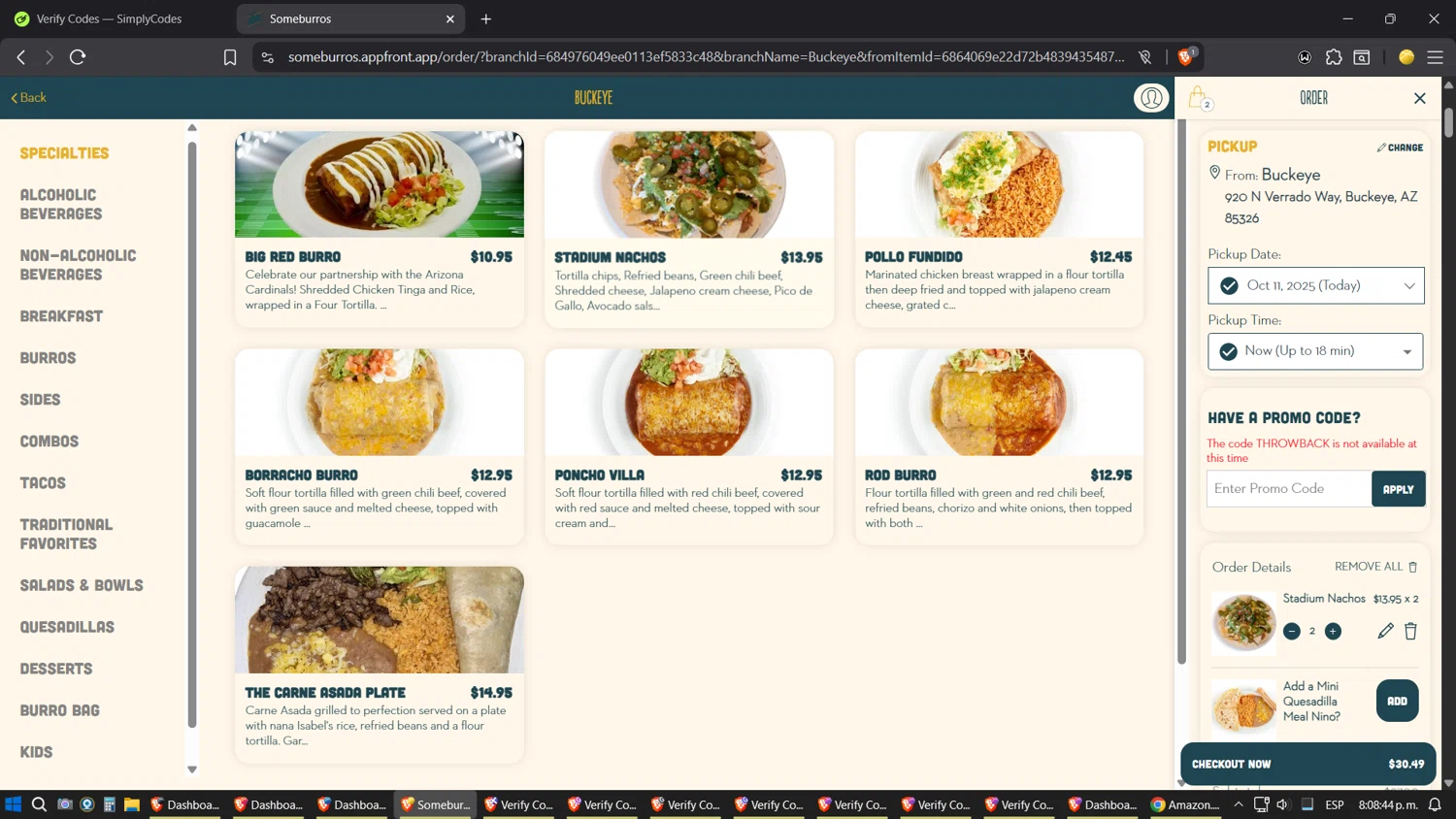Open Big Red Burro item card
Viewport: 1456px width, 819px height.
tap(379, 229)
